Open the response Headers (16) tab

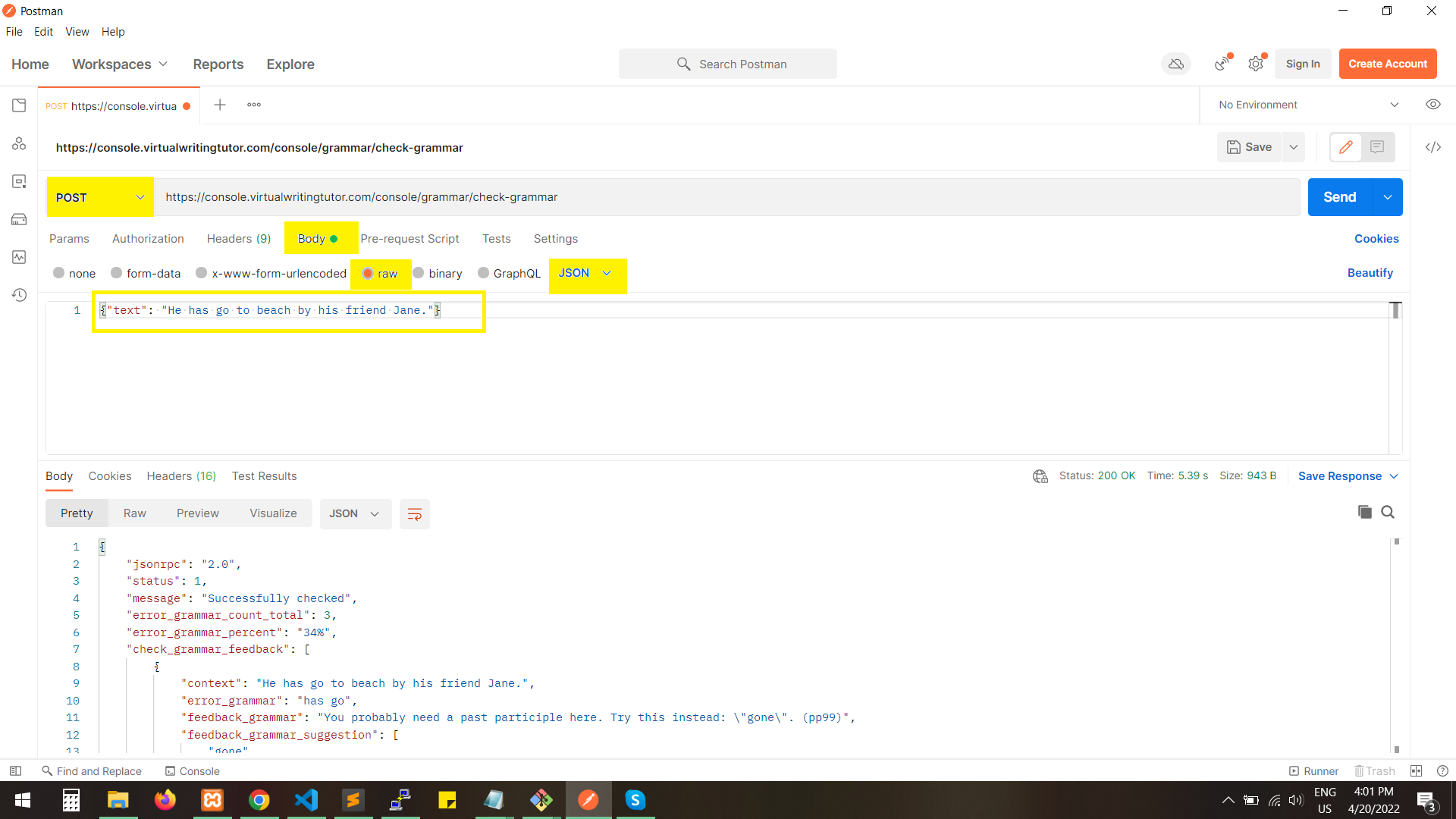(x=181, y=476)
